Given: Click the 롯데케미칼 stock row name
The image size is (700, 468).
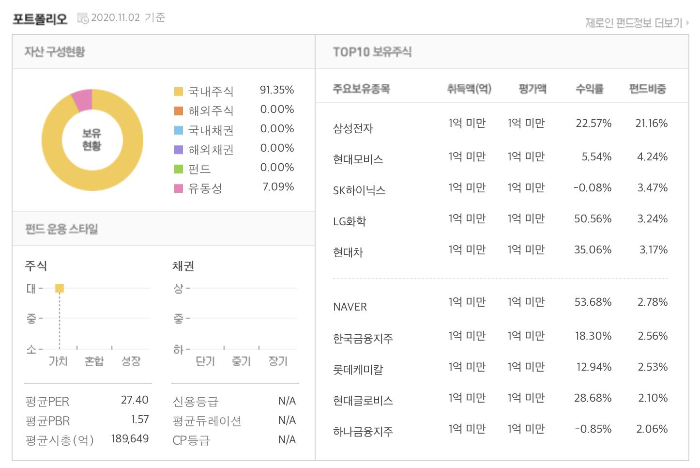Looking at the screenshot, I should tap(358, 370).
